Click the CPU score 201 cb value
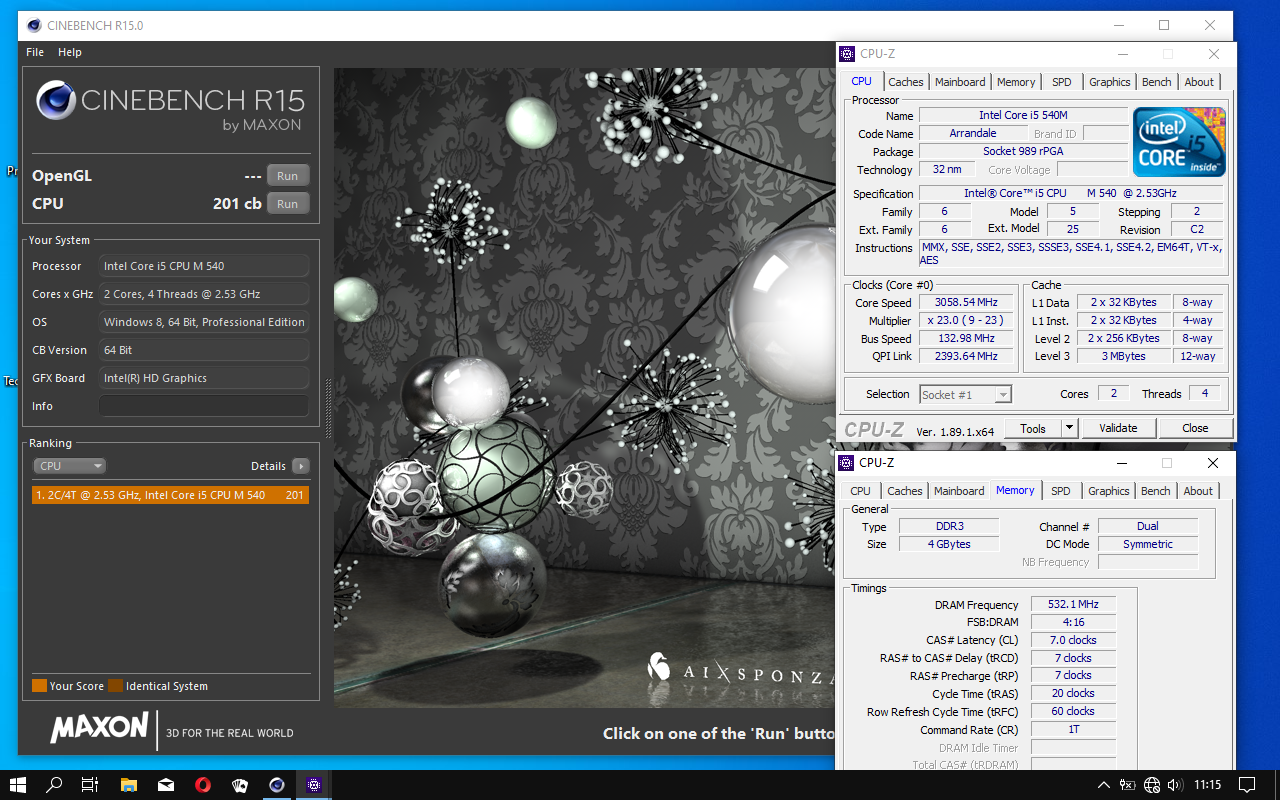Screen dimensions: 1280x800 pos(237,203)
